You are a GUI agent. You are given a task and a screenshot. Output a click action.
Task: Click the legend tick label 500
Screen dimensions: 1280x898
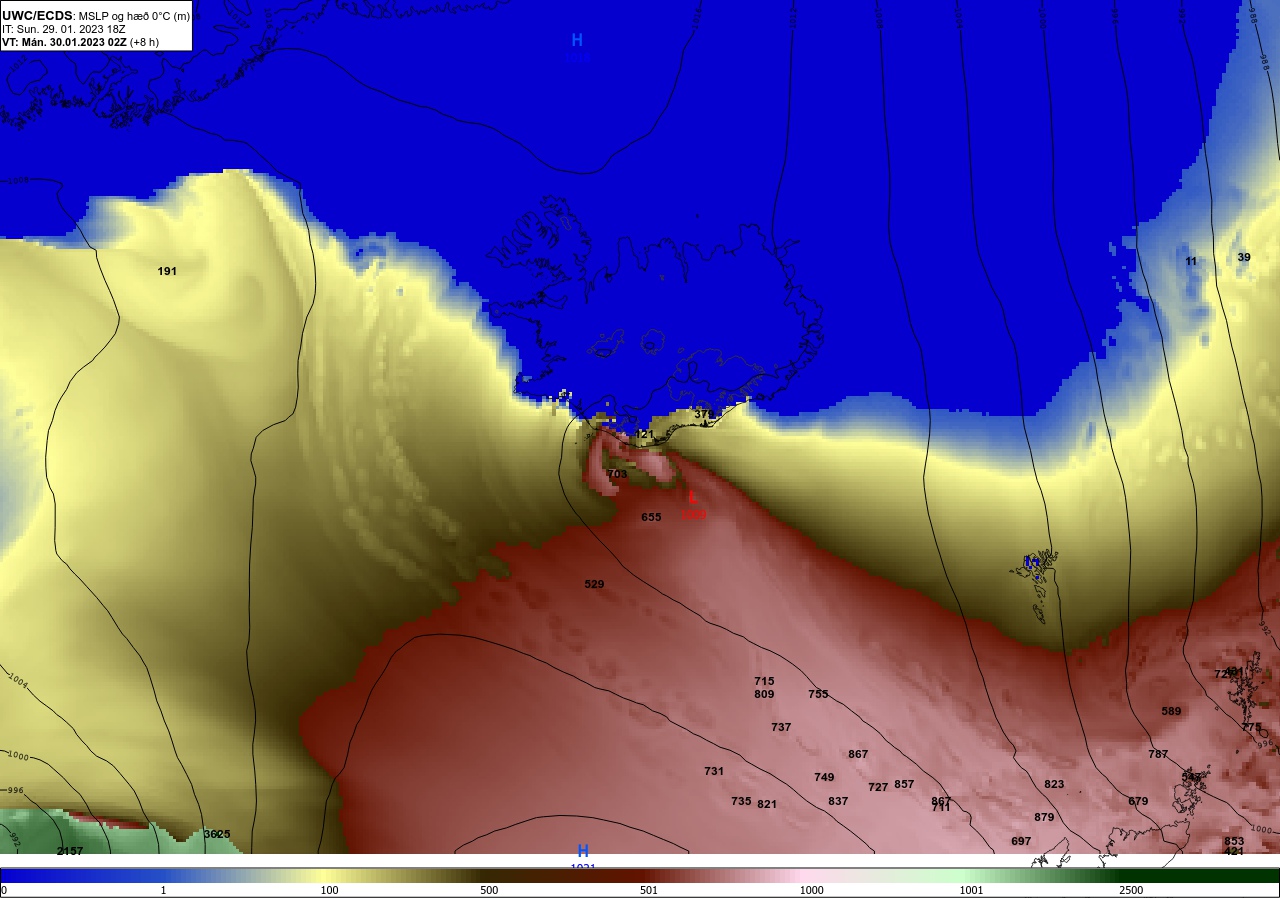pyautogui.click(x=489, y=890)
